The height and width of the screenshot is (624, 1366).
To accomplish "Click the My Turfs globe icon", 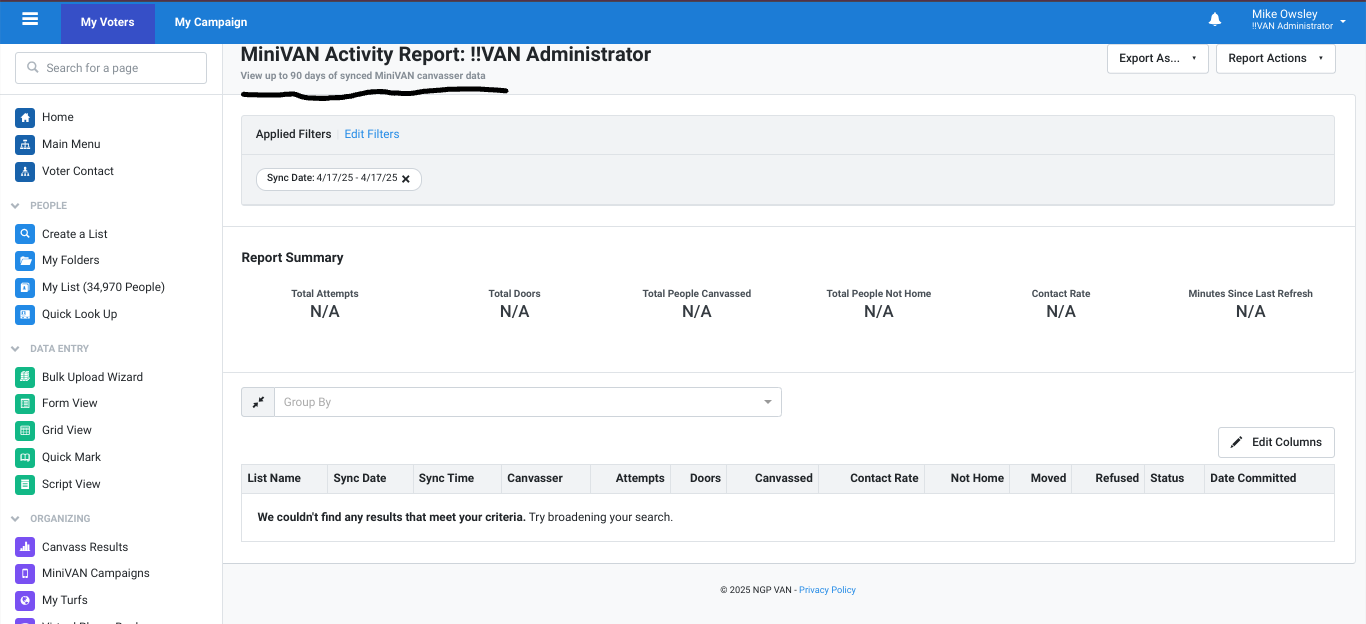I will [x=25, y=600].
